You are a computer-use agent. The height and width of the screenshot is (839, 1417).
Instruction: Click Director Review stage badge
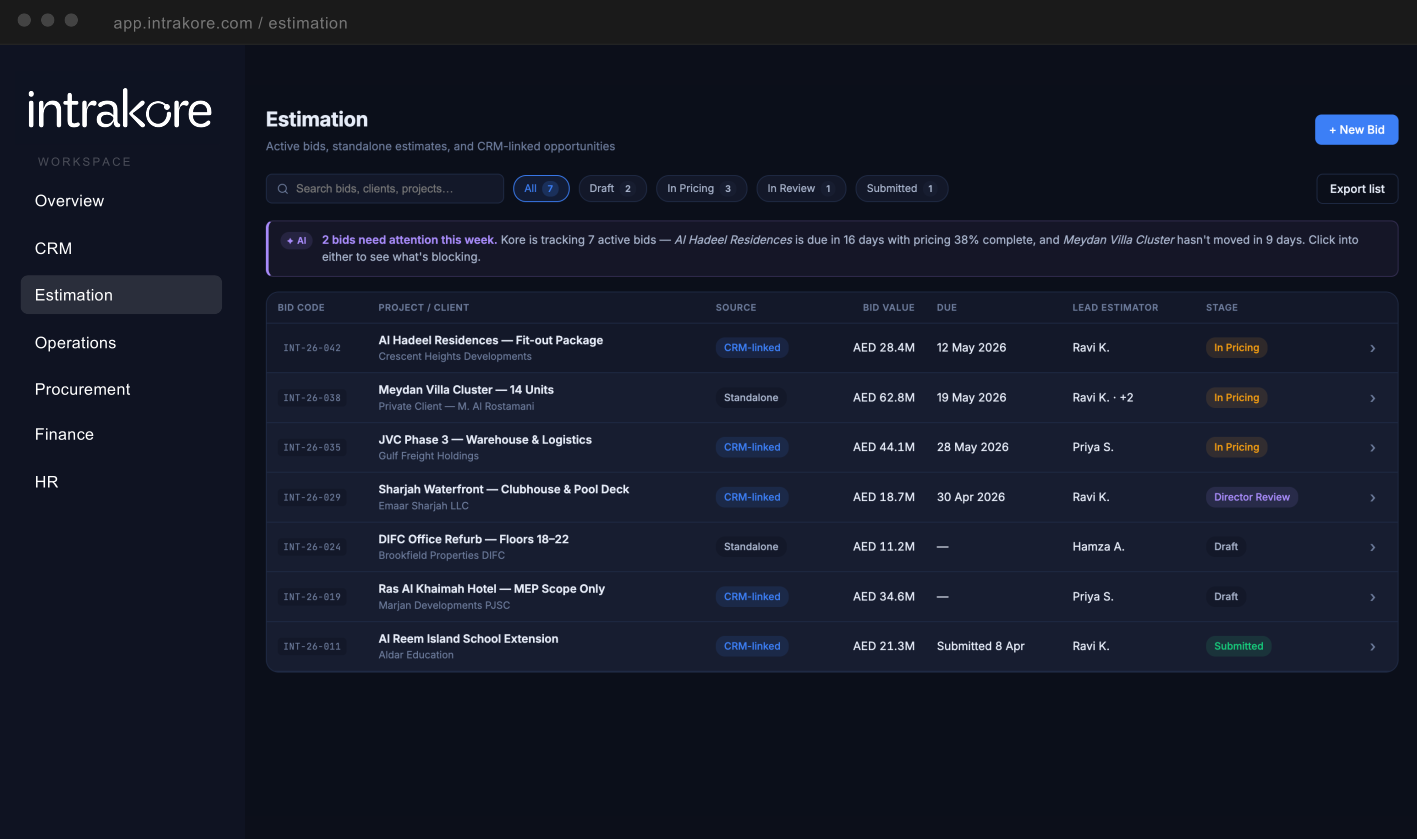tap(1252, 497)
